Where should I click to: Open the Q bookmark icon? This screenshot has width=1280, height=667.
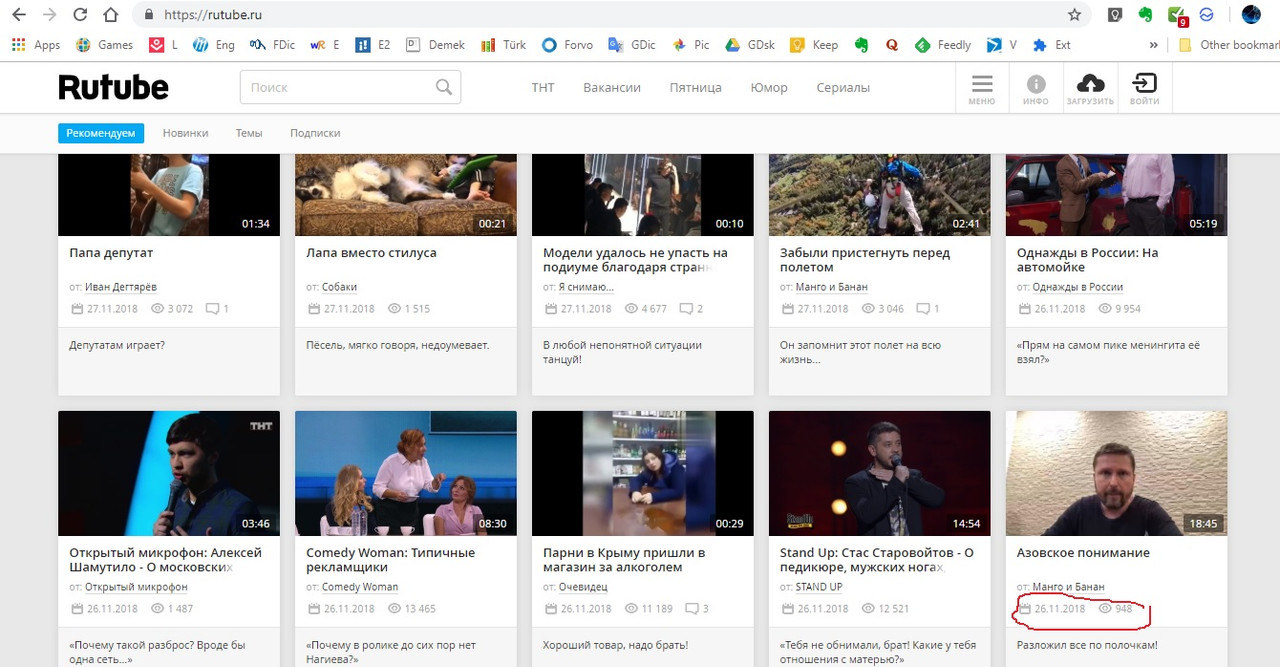[x=892, y=45]
